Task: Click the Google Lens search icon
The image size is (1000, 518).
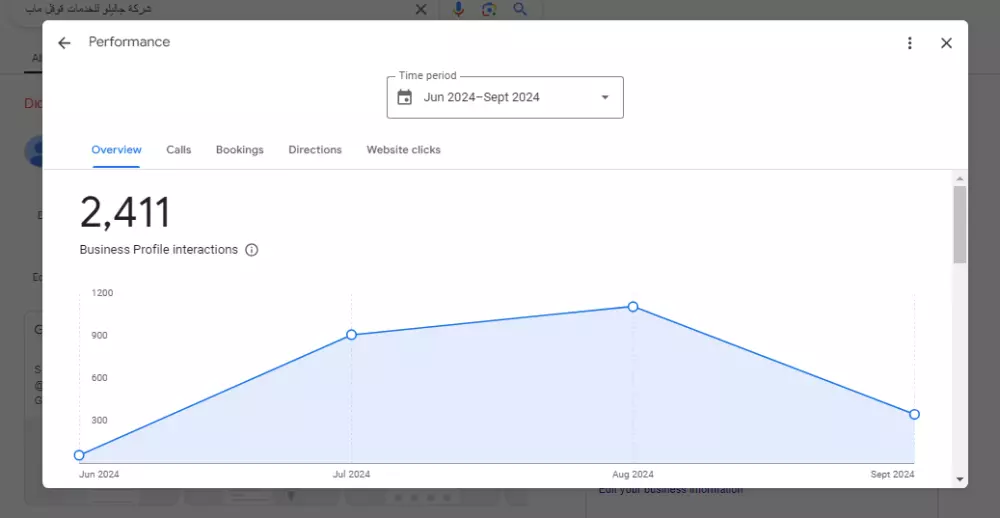Action: point(489,9)
